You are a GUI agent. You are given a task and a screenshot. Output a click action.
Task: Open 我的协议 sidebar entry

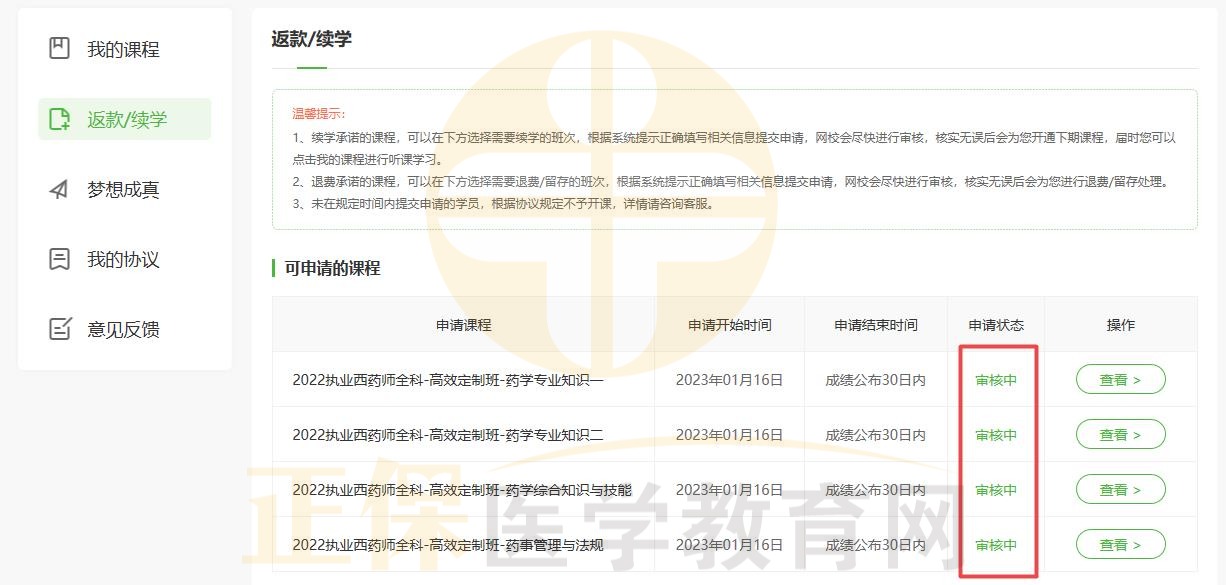123,259
